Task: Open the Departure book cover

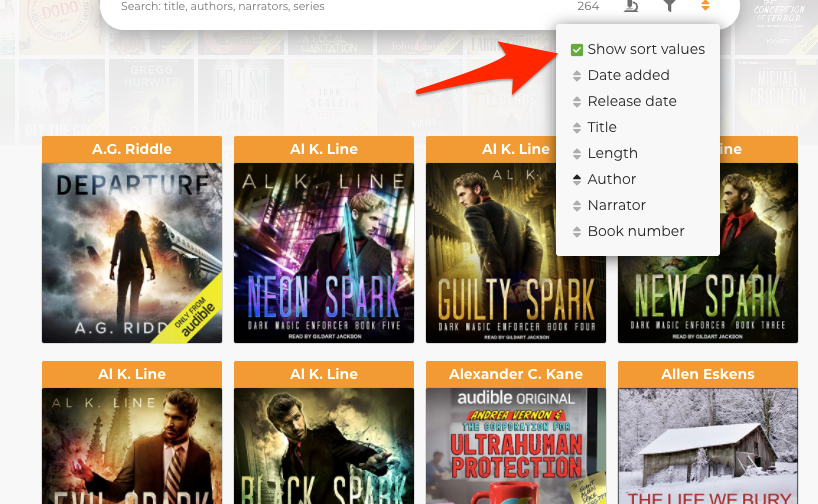Action: click(x=132, y=253)
